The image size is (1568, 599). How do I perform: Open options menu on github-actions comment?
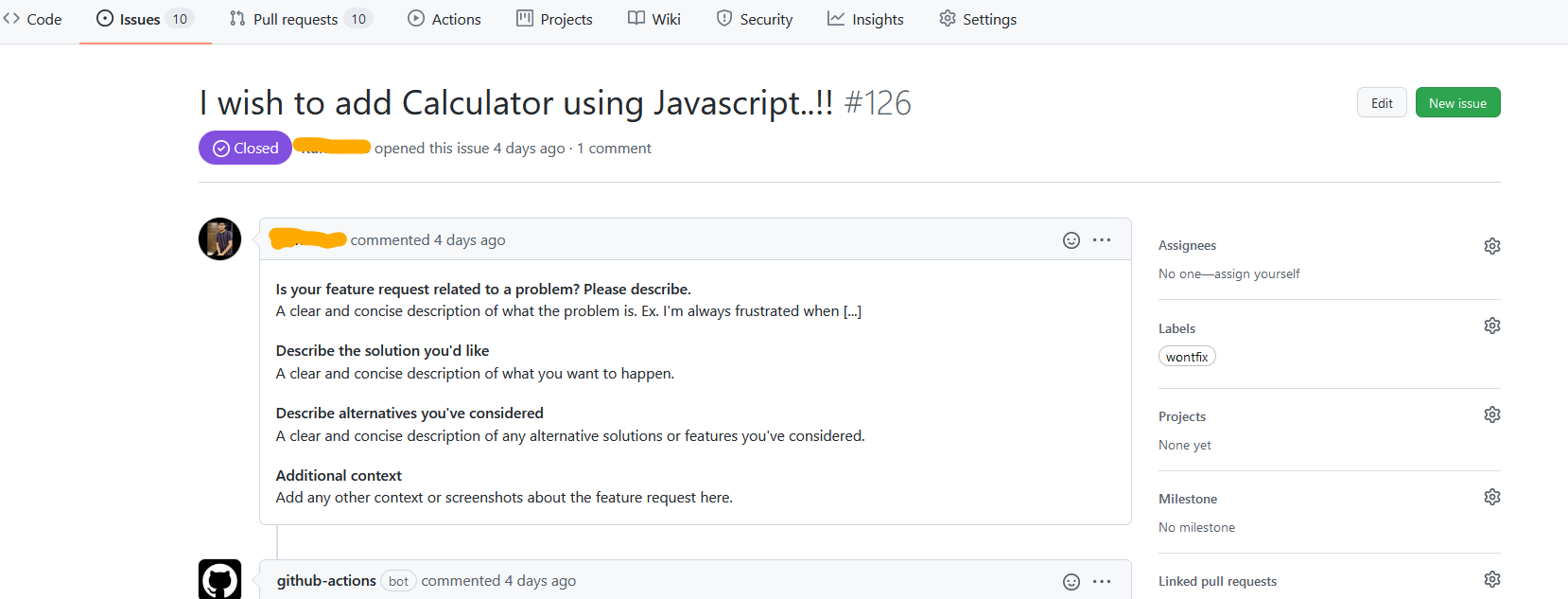tap(1102, 582)
